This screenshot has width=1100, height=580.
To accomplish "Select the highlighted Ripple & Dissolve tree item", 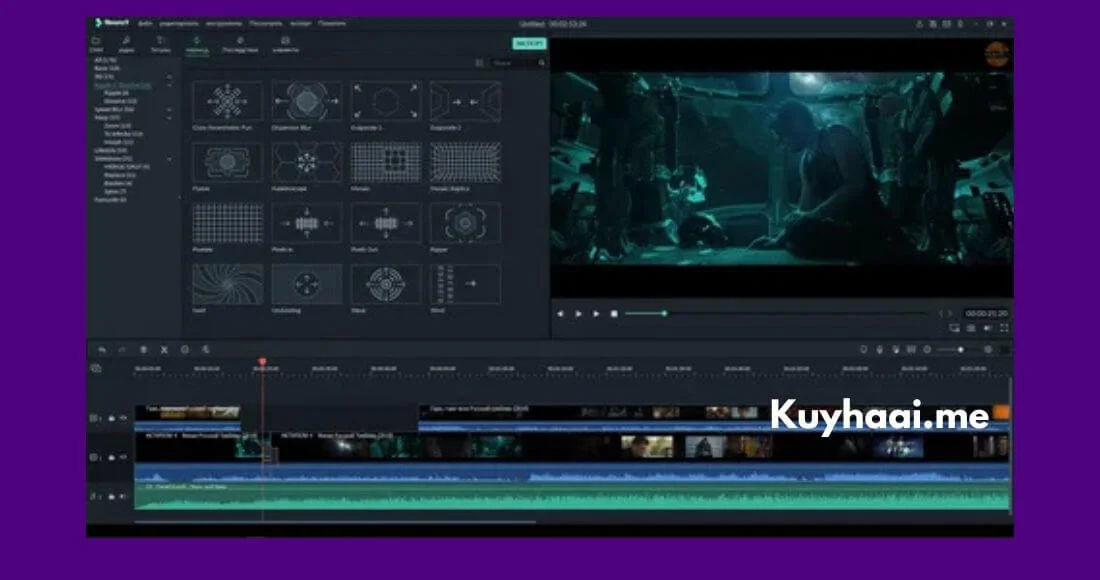I will (x=123, y=85).
